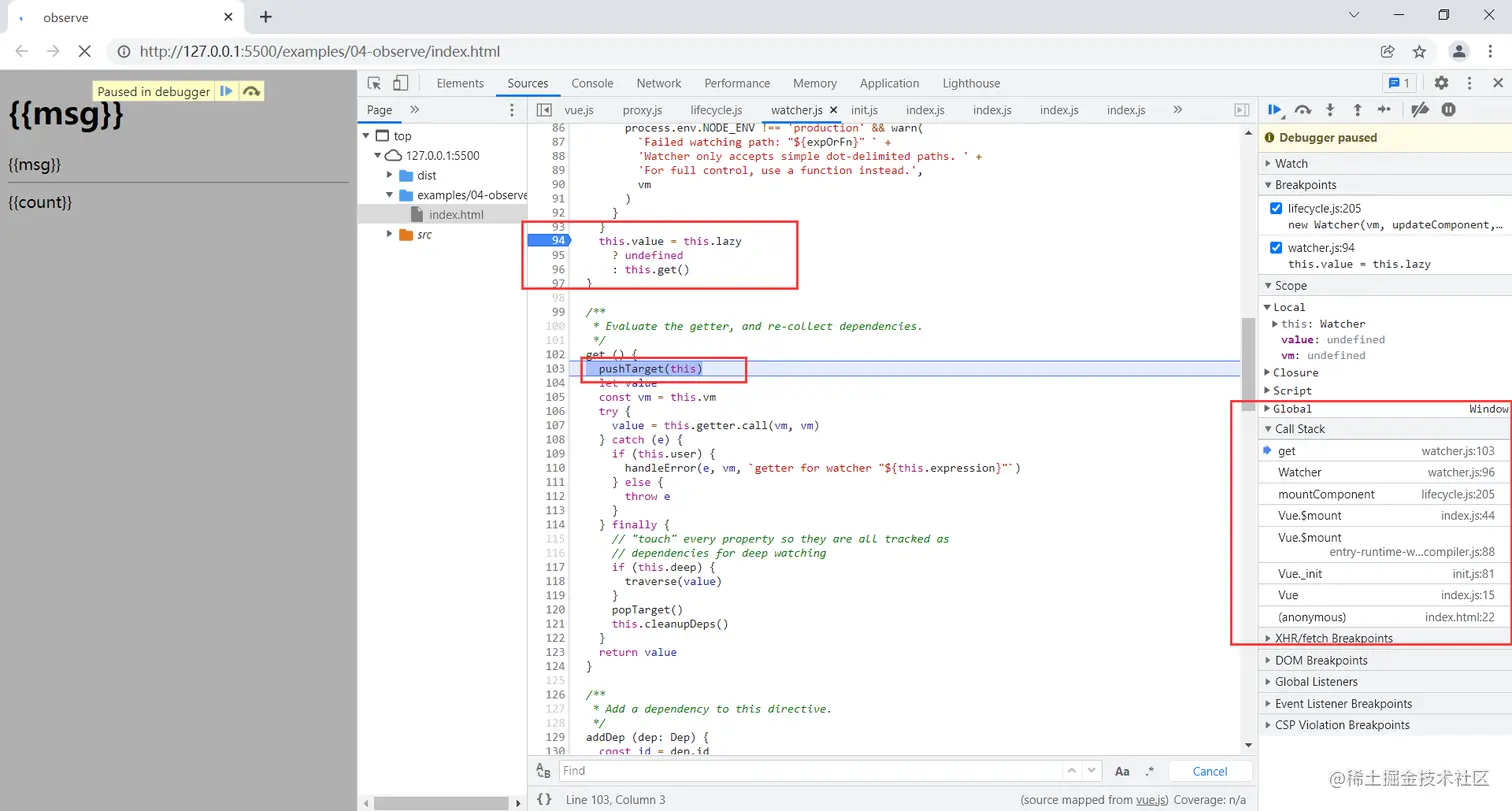The height and width of the screenshot is (811, 1512).
Task: Click the Step over next function call icon
Action: tap(1302, 110)
